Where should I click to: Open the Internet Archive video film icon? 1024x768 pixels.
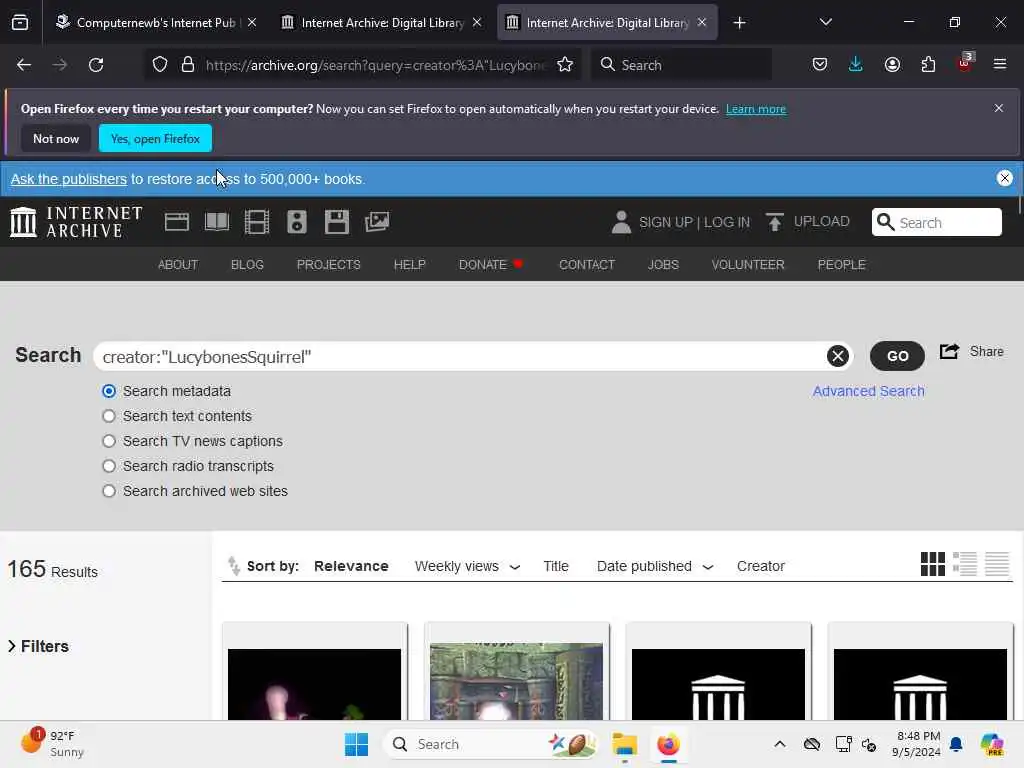click(x=257, y=222)
